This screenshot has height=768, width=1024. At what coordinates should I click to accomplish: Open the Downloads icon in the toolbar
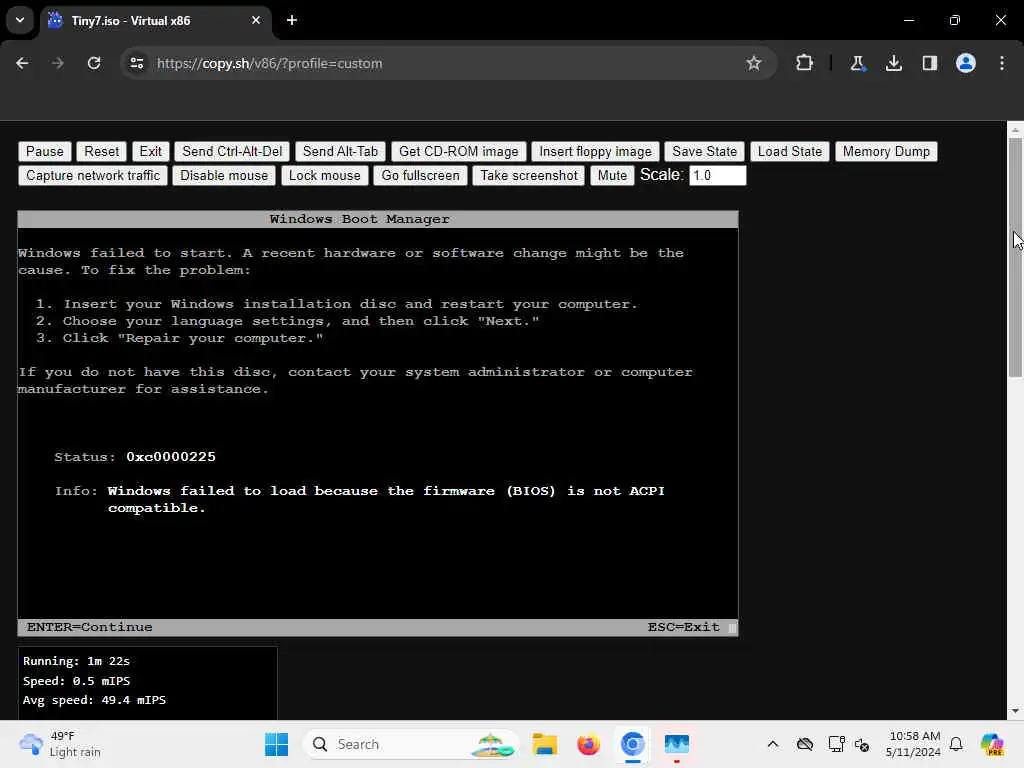(893, 63)
